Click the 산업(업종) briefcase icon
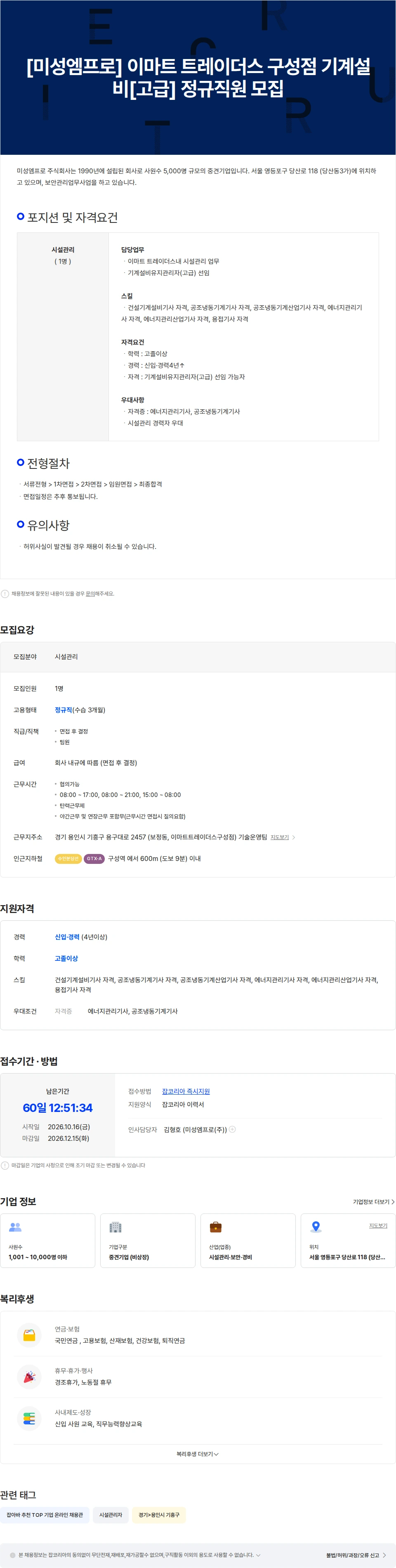Screen dimensions: 396x1568 click(215, 1227)
